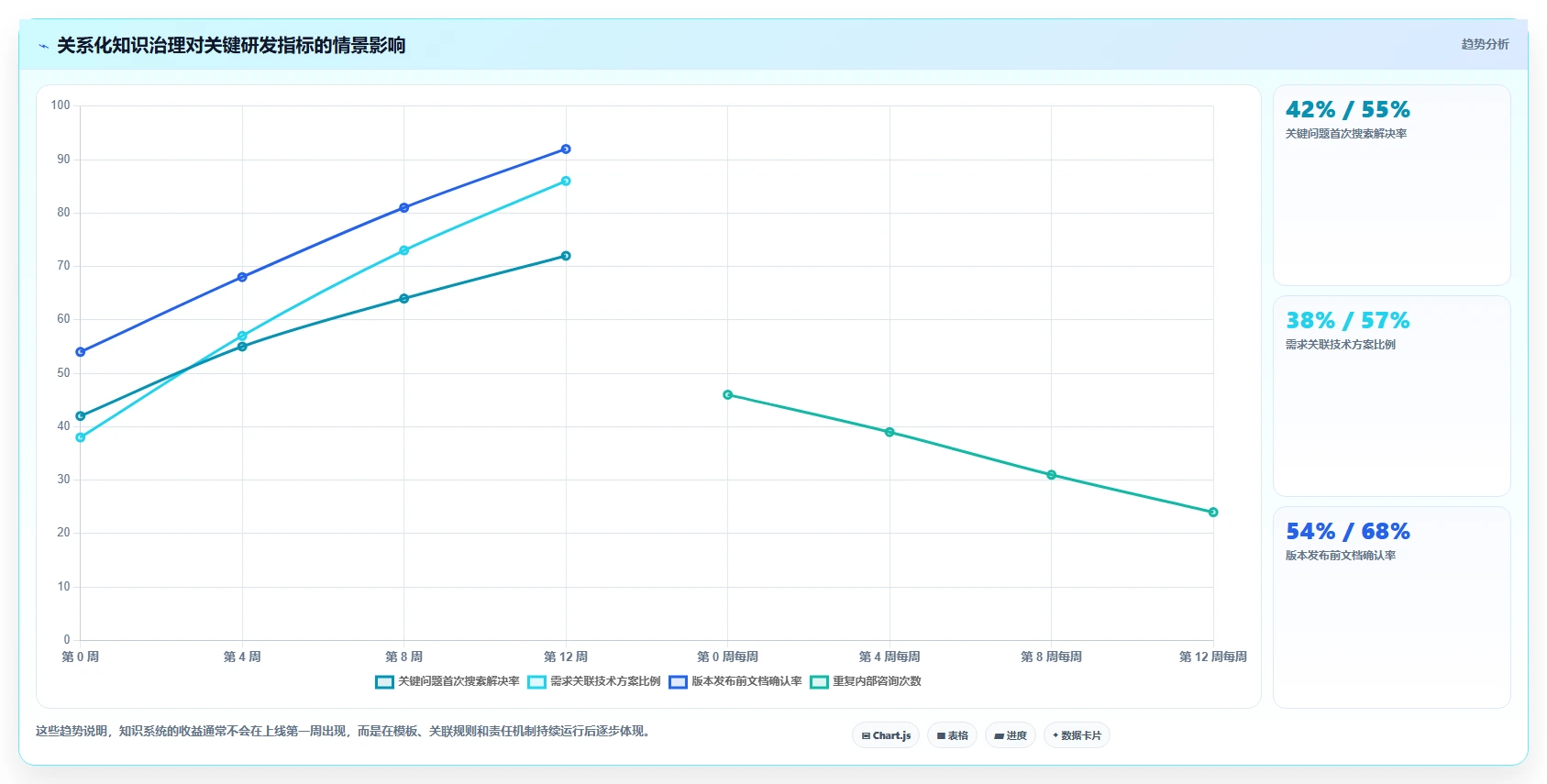
Task: Click the 第 4 周 x-axis label
Action: point(242,657)
